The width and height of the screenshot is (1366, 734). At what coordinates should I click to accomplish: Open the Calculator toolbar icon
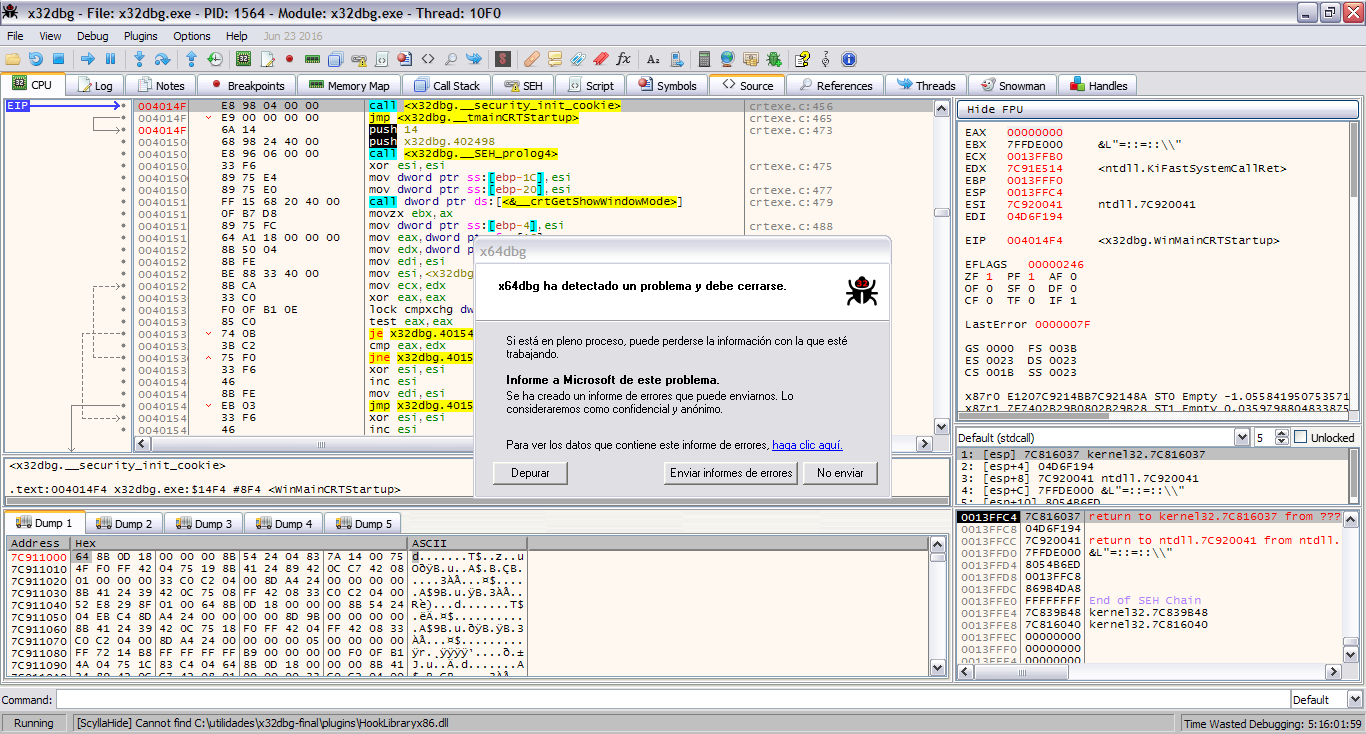pyautogui.click(x=704, y=59)
